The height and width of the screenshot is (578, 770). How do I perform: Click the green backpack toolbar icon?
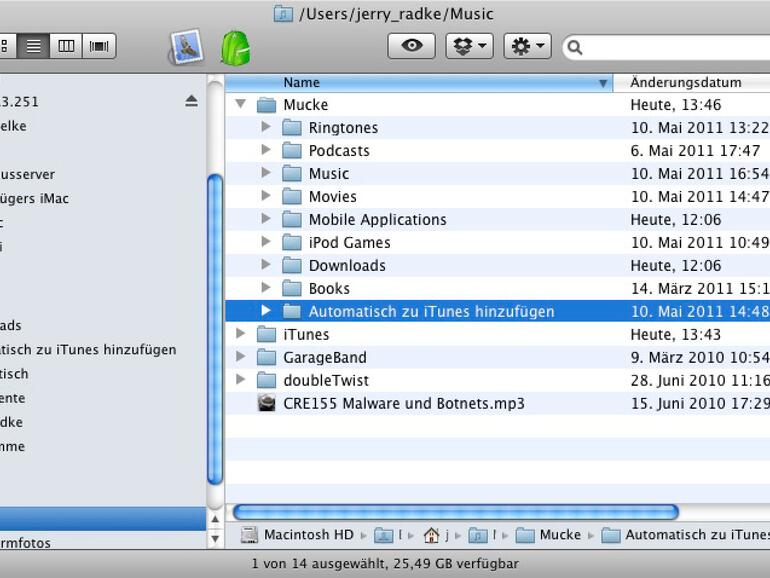click(x=235, y=48)
